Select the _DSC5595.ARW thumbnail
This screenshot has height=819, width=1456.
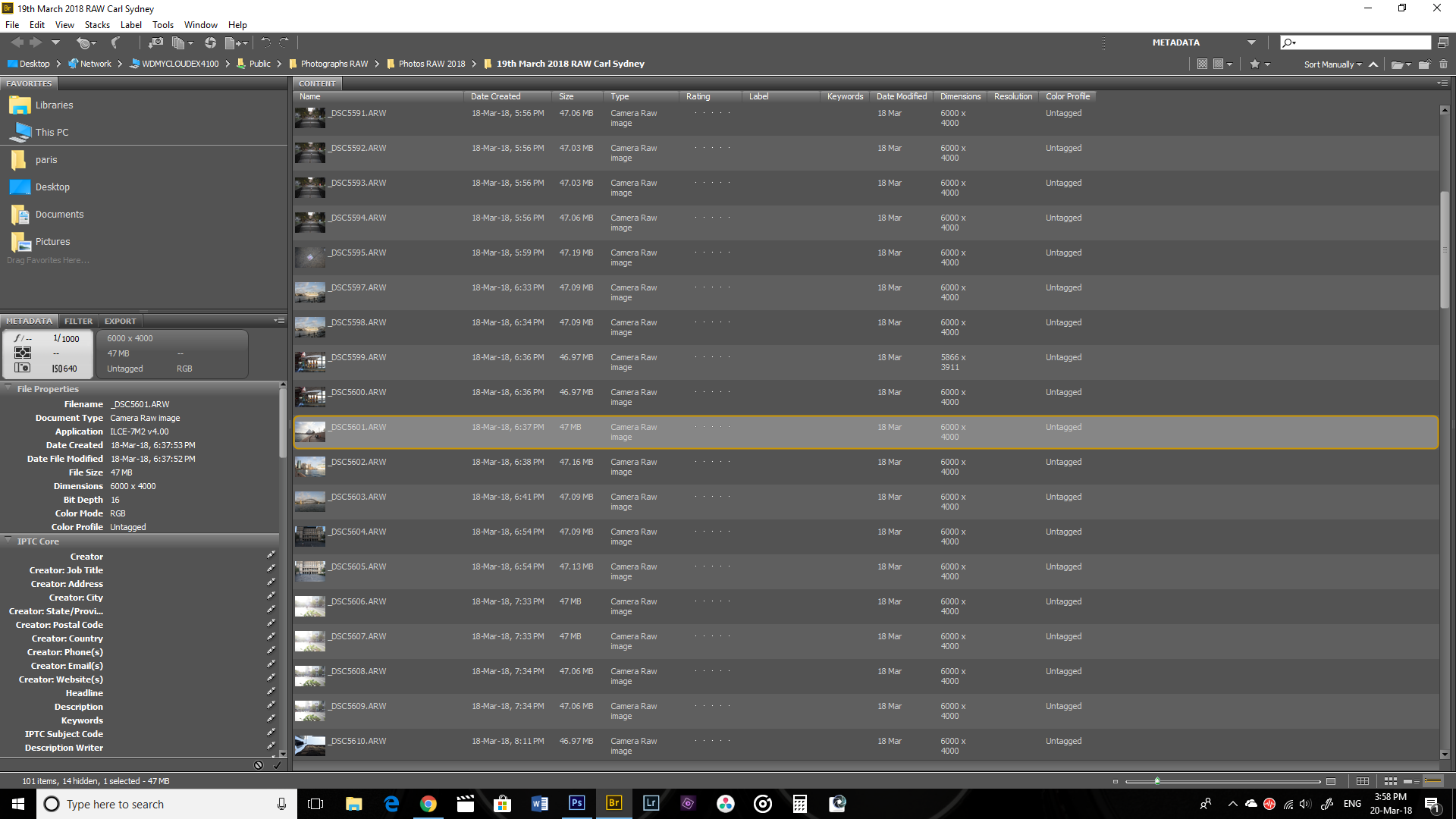[309, 257]
